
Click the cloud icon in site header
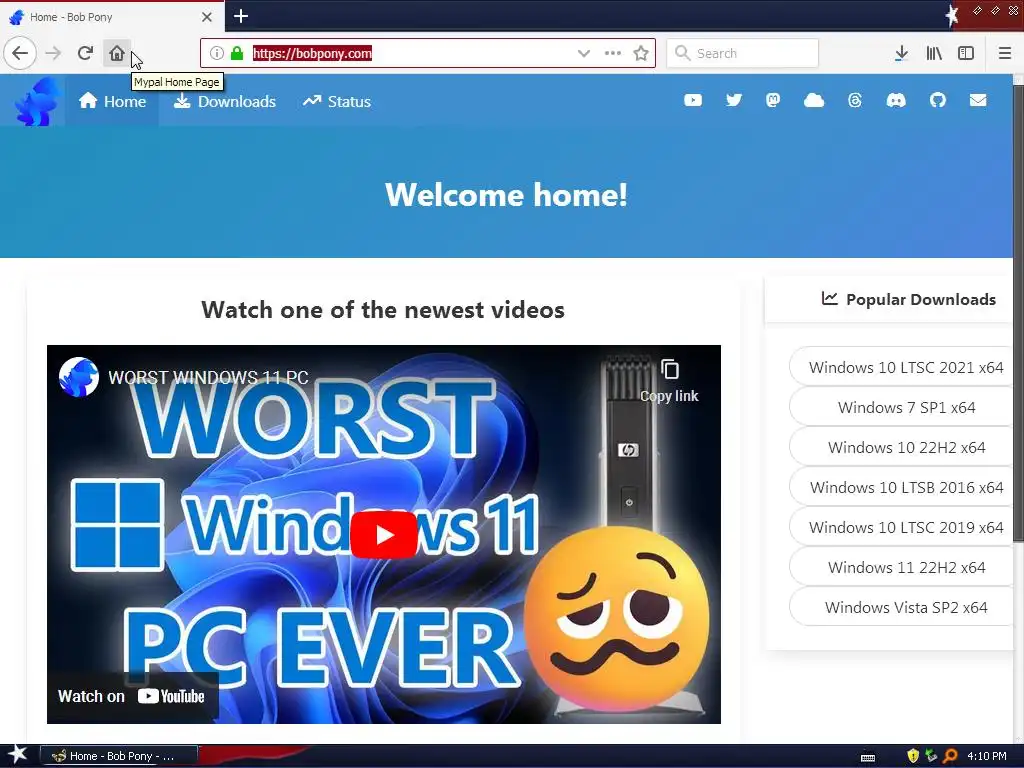click(814, 100)
